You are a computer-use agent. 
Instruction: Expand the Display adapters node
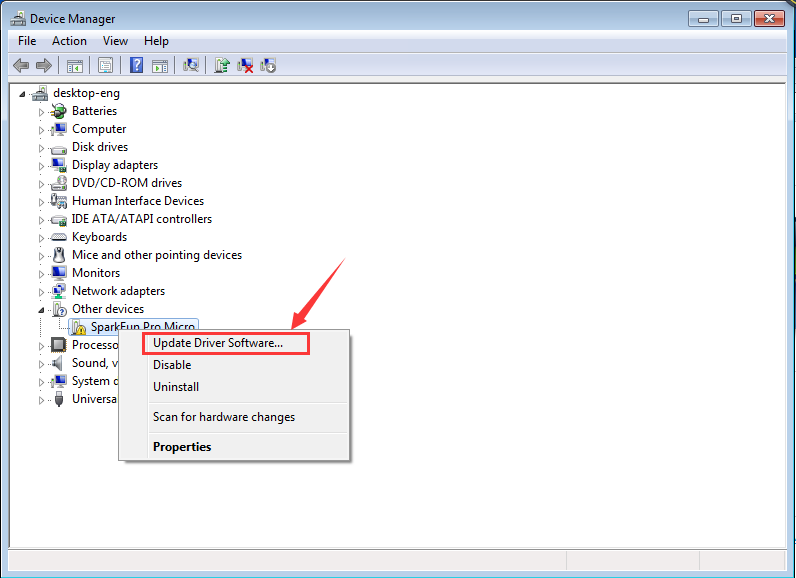[41, 166]
